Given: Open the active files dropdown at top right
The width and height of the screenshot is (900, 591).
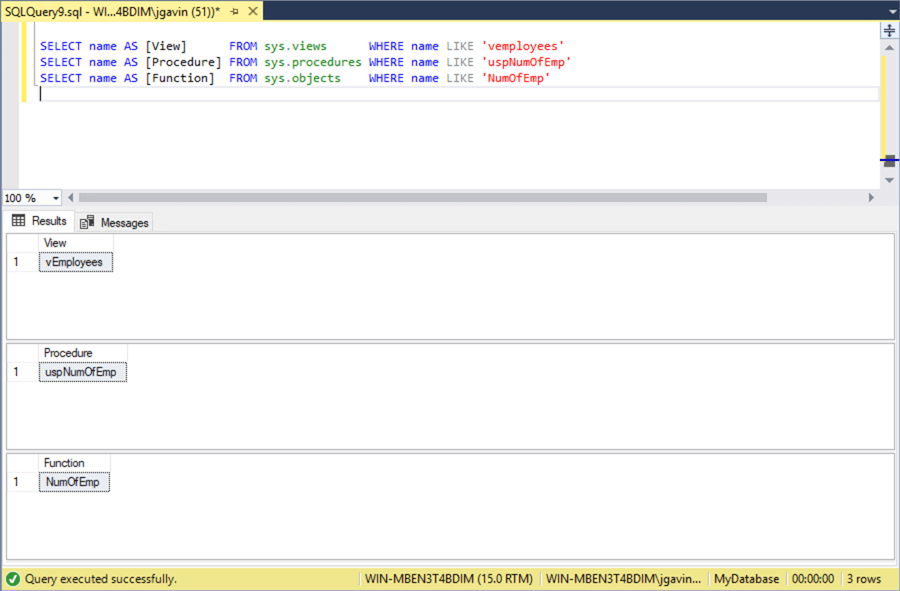Looking at the screenshot, I should point(893,12).
